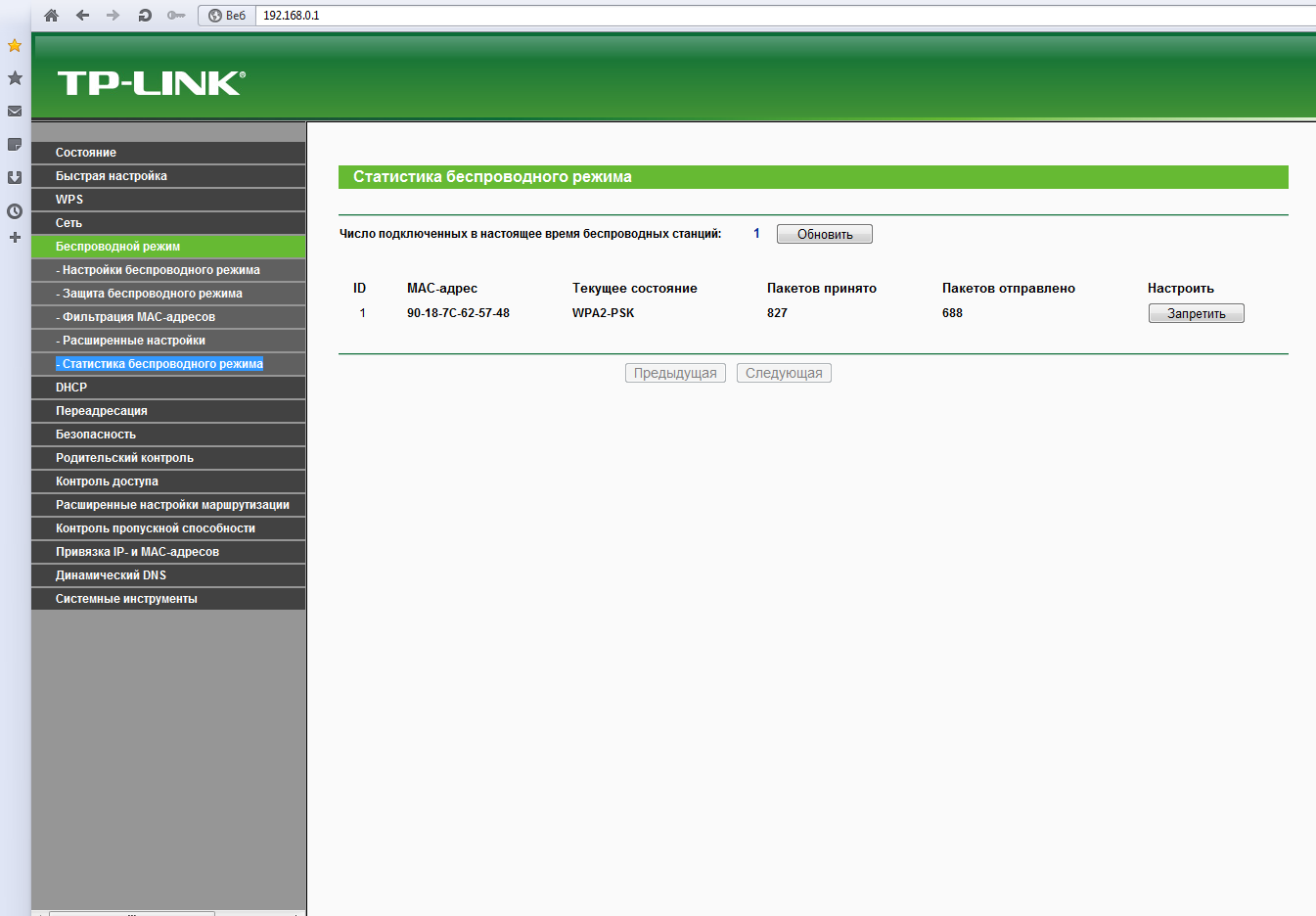
Task: Open the downloads panel icon
Action: click(x=15, y=178)
